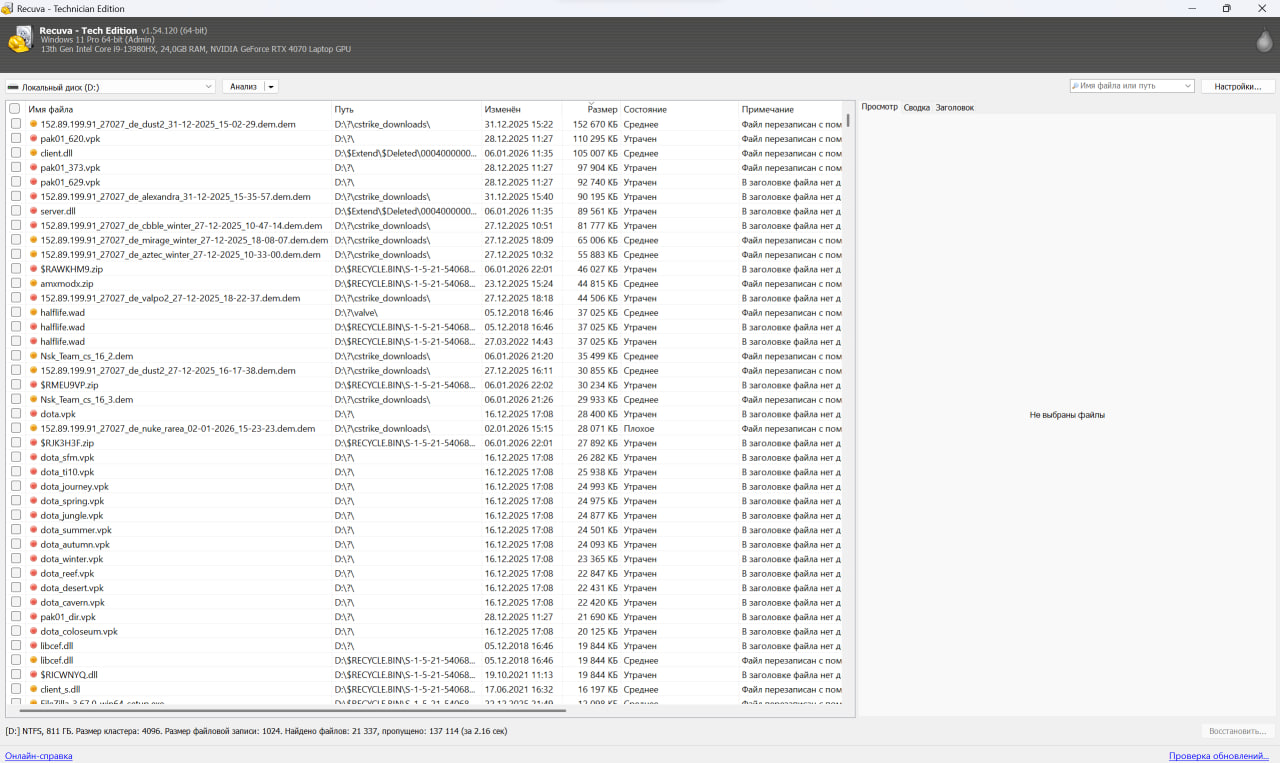Viewport: 1280px width, 763px height.
Task: Click the red status dot beside server.dll
Action: click(x=33, y=211)
